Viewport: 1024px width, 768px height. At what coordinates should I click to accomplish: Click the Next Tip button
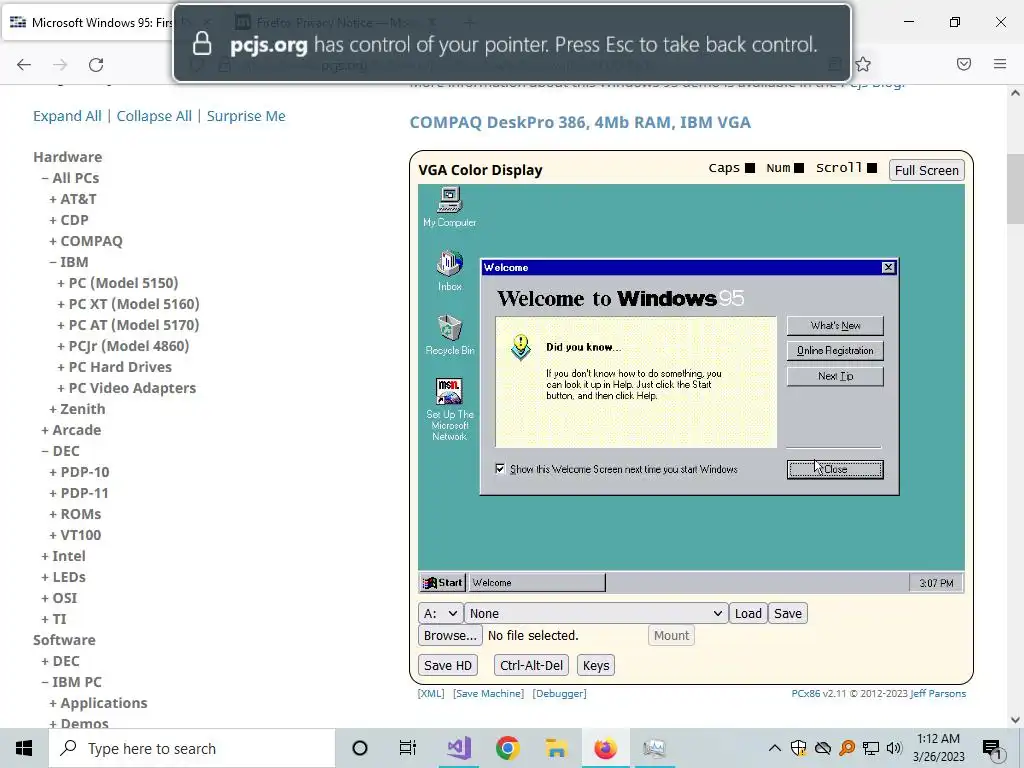click(835, 376)
